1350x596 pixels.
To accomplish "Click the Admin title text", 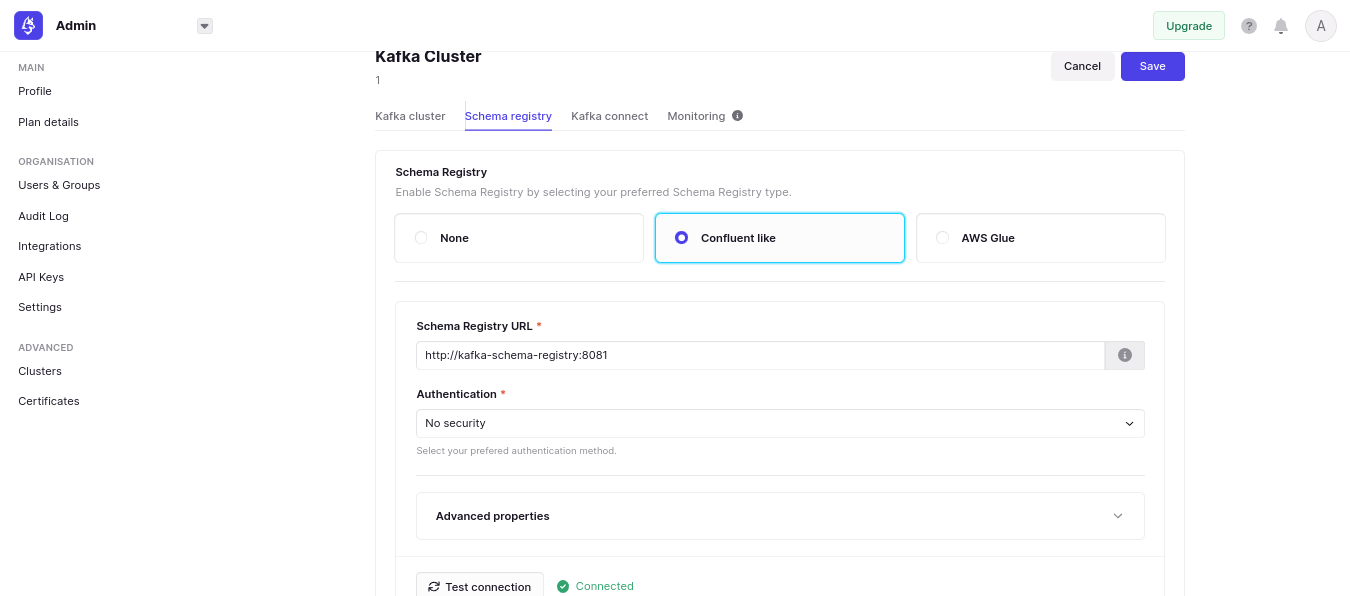I will coord(76,26).
